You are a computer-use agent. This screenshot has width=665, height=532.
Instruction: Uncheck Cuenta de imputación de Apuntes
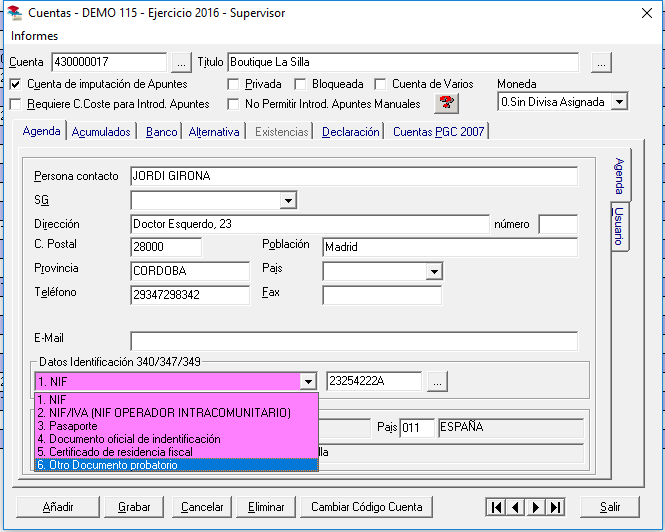16,85
